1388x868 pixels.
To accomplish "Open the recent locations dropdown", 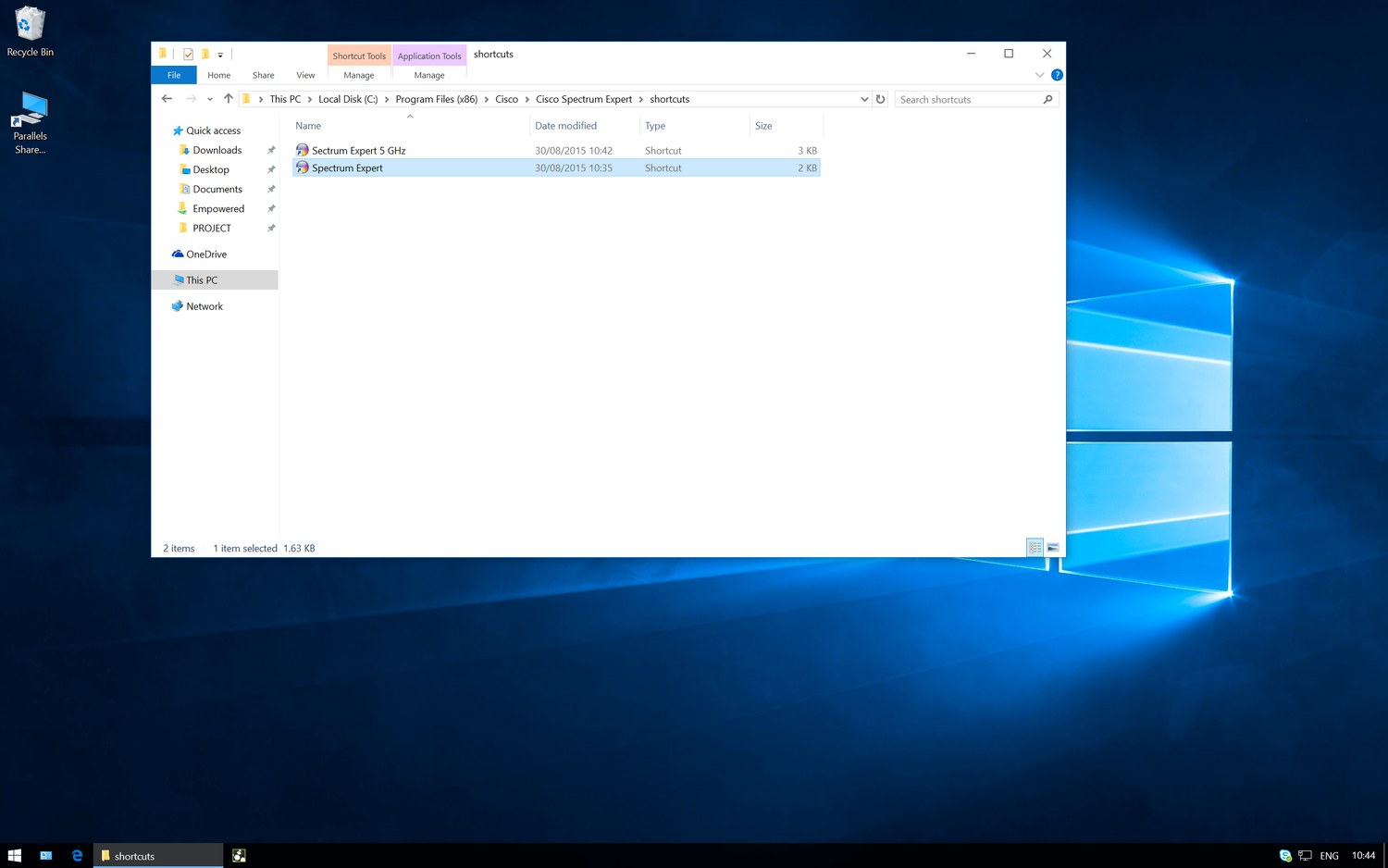I will pos(210,99).
